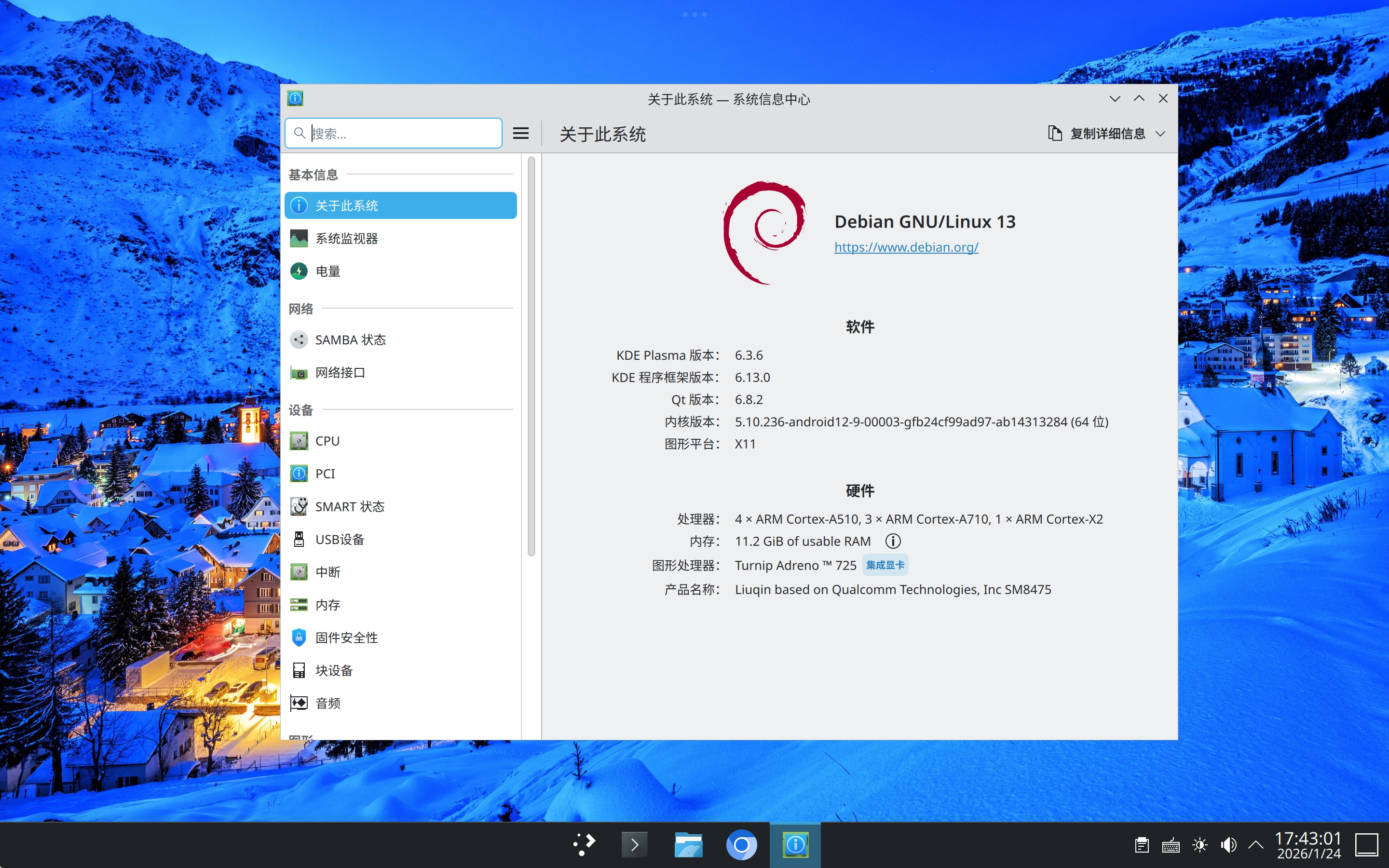
Task: Select system monitor (系统监视器) item
Action: click(x=346, y=238)
